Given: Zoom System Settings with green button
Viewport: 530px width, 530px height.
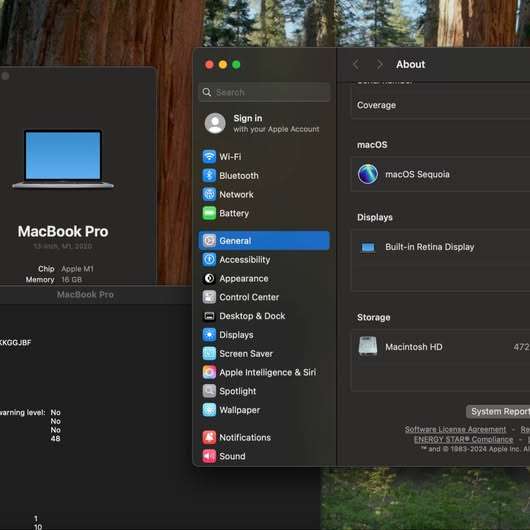Looking at the screenshot, I should [236, 65].
